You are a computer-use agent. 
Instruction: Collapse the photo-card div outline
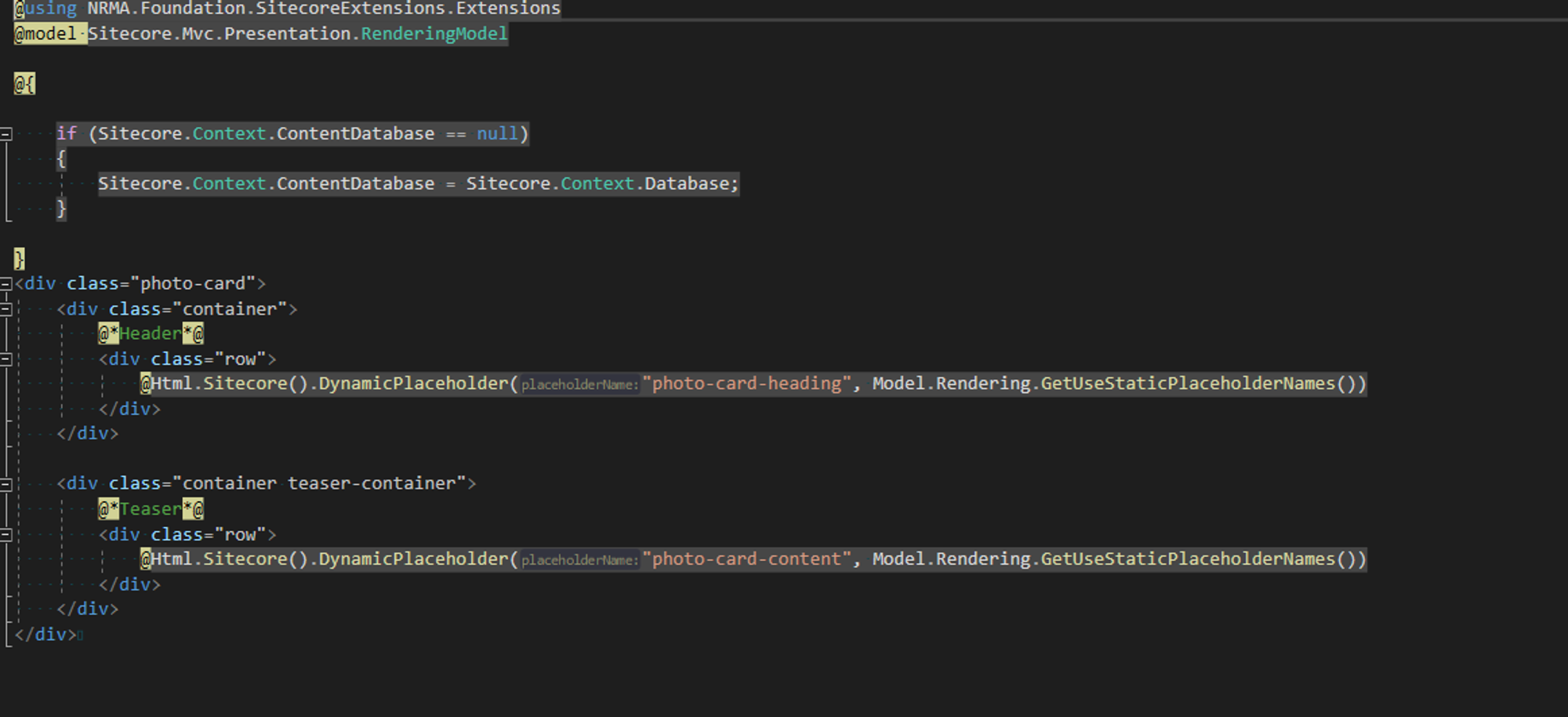(5, 284)
